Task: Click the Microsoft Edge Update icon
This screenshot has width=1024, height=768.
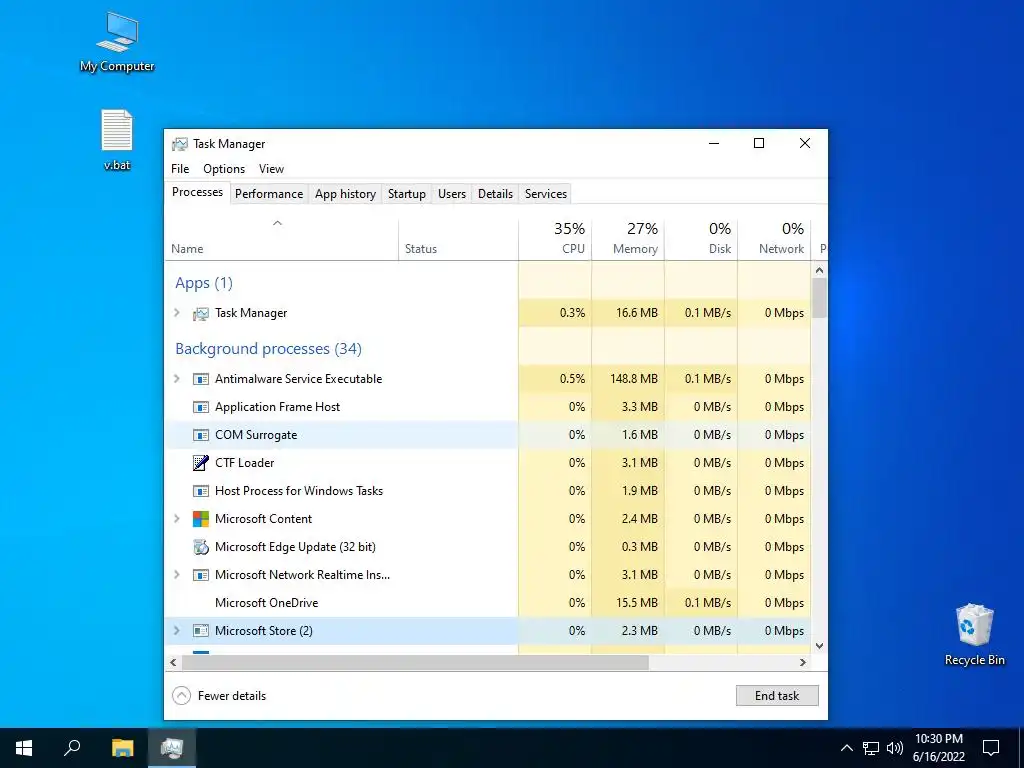Action: click(200, 547)
